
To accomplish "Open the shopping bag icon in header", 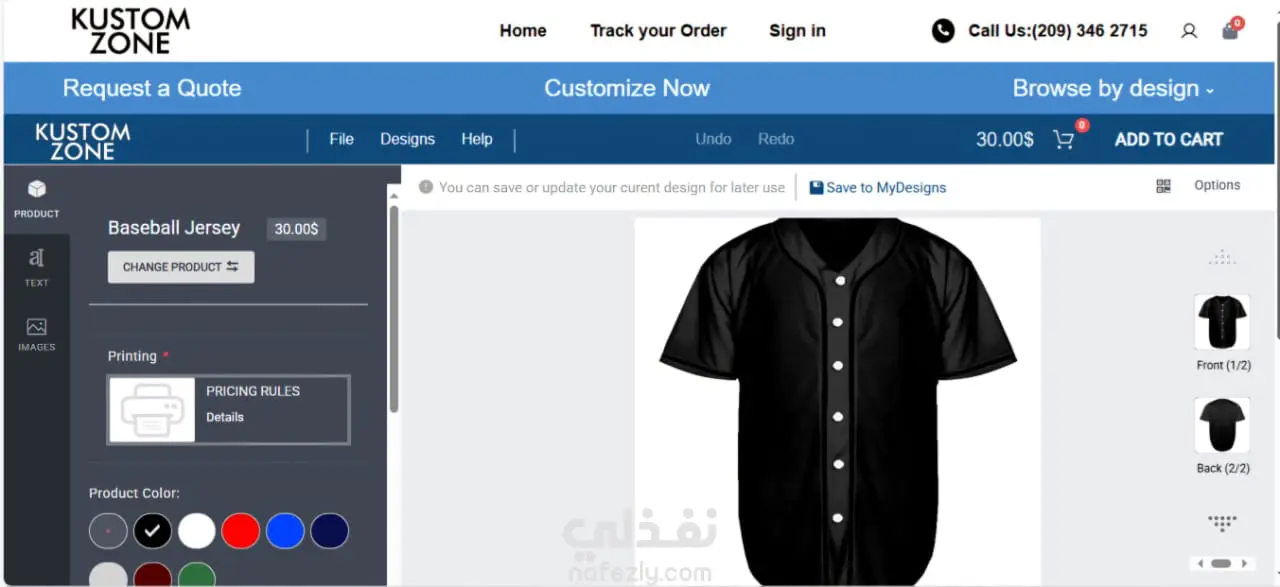I will coord(1230,31).
